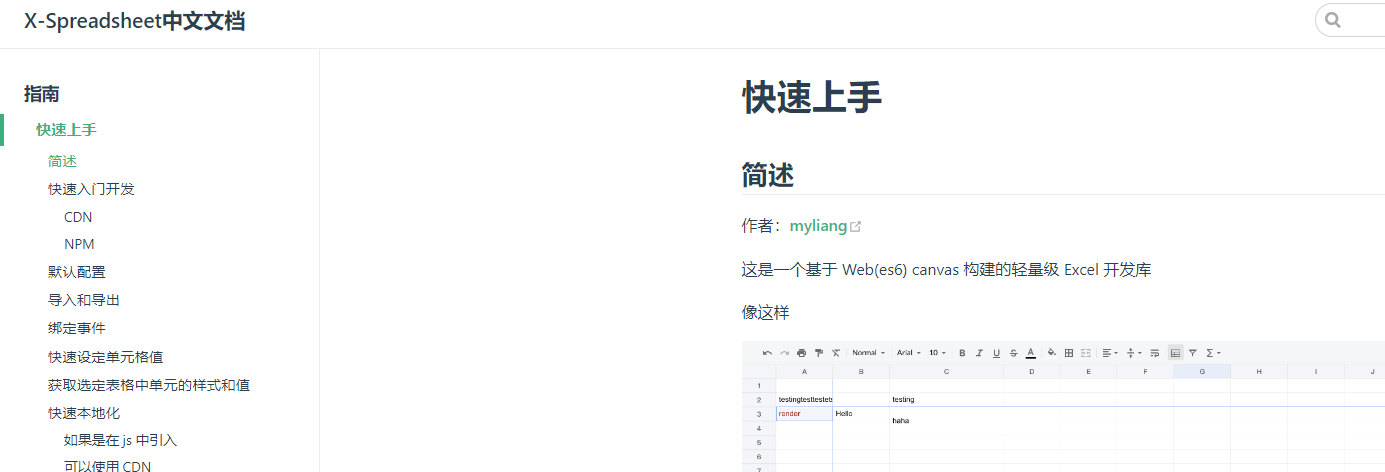Select row 3 header in the spreadsheet

[759, 414]
